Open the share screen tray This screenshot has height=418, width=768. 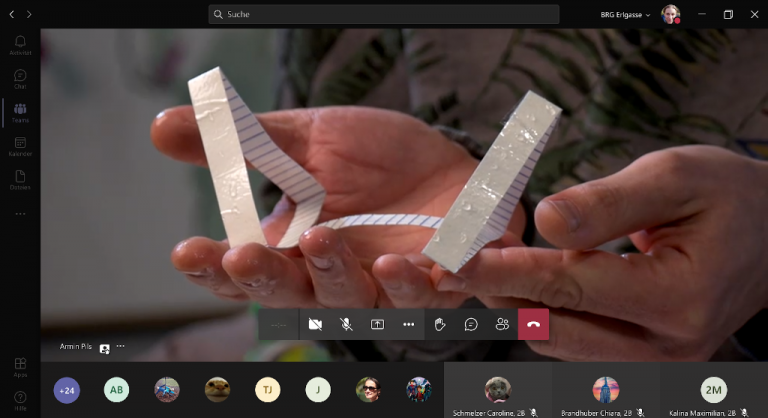tap(377, 324)
